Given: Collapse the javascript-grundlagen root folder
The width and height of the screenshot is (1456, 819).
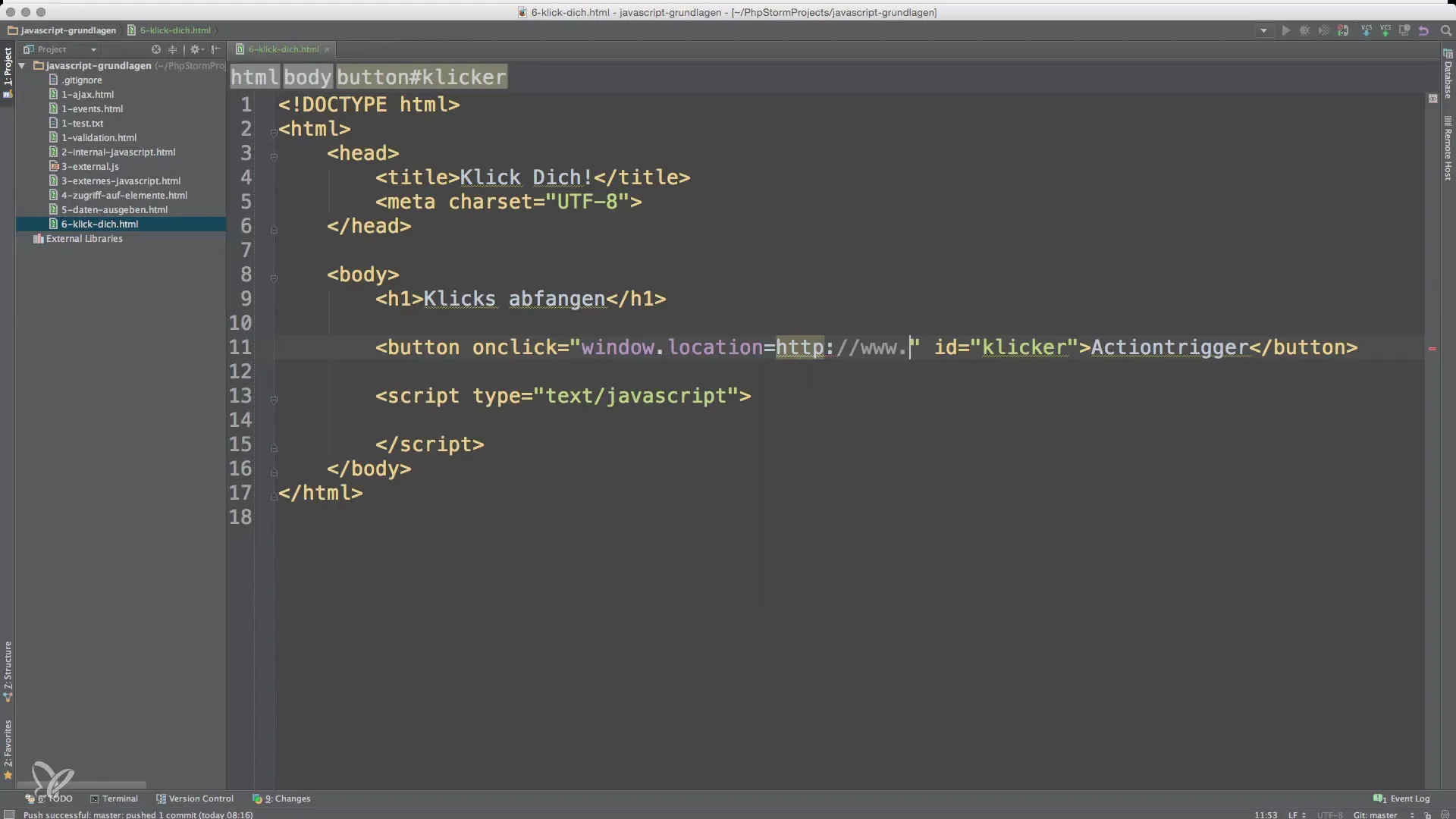Looking at the screenshot, I should pos(22,66).
